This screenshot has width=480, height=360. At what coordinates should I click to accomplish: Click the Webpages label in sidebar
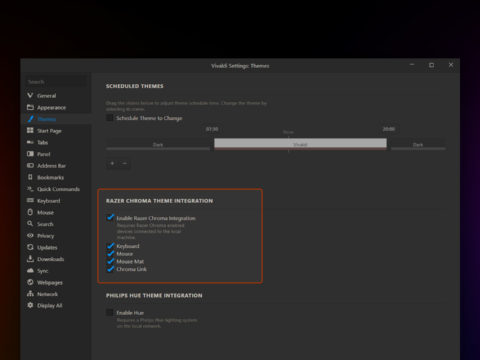point(50,283)
